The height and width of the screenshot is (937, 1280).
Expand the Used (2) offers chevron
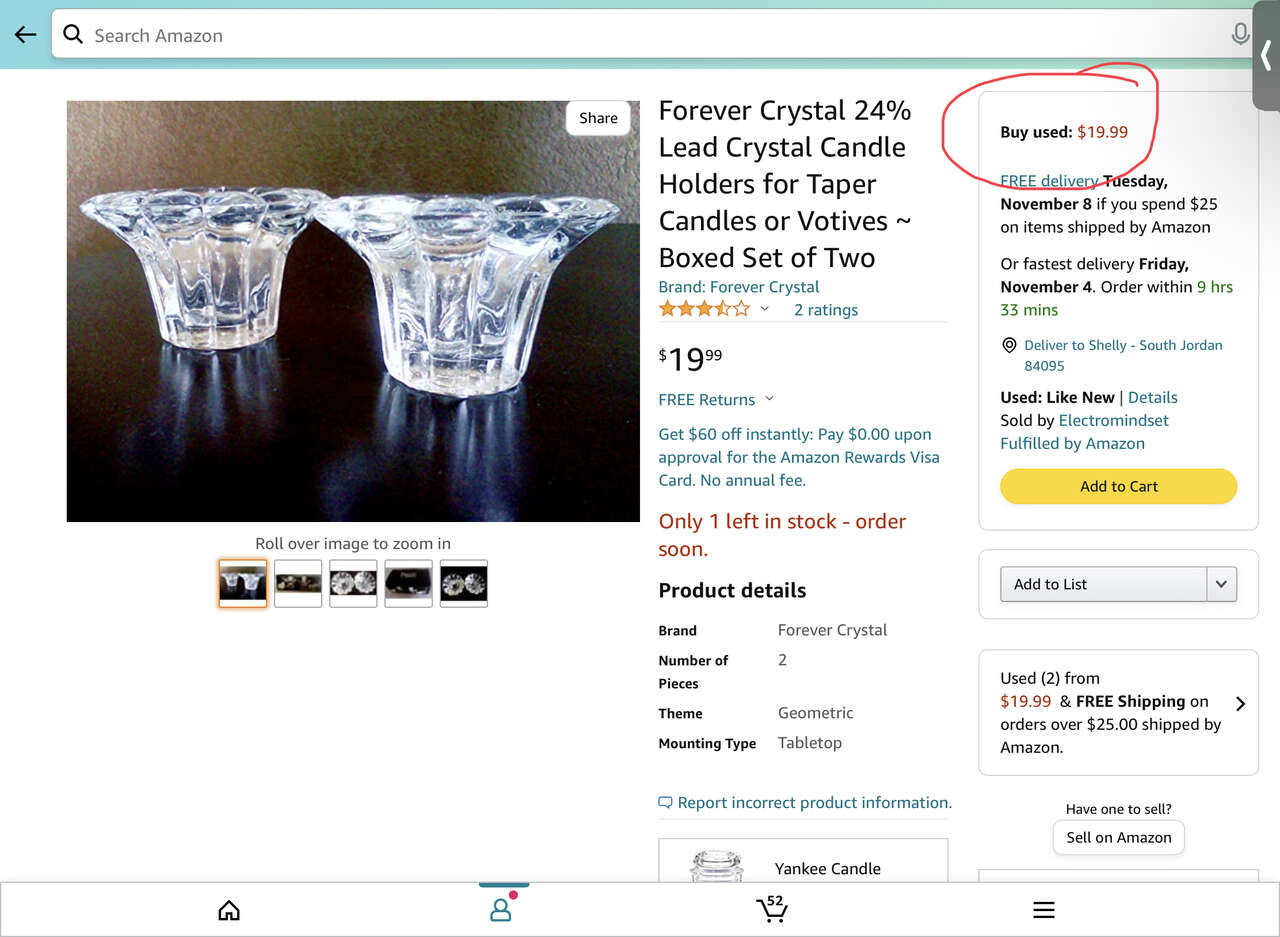[x=1240, y=703]
